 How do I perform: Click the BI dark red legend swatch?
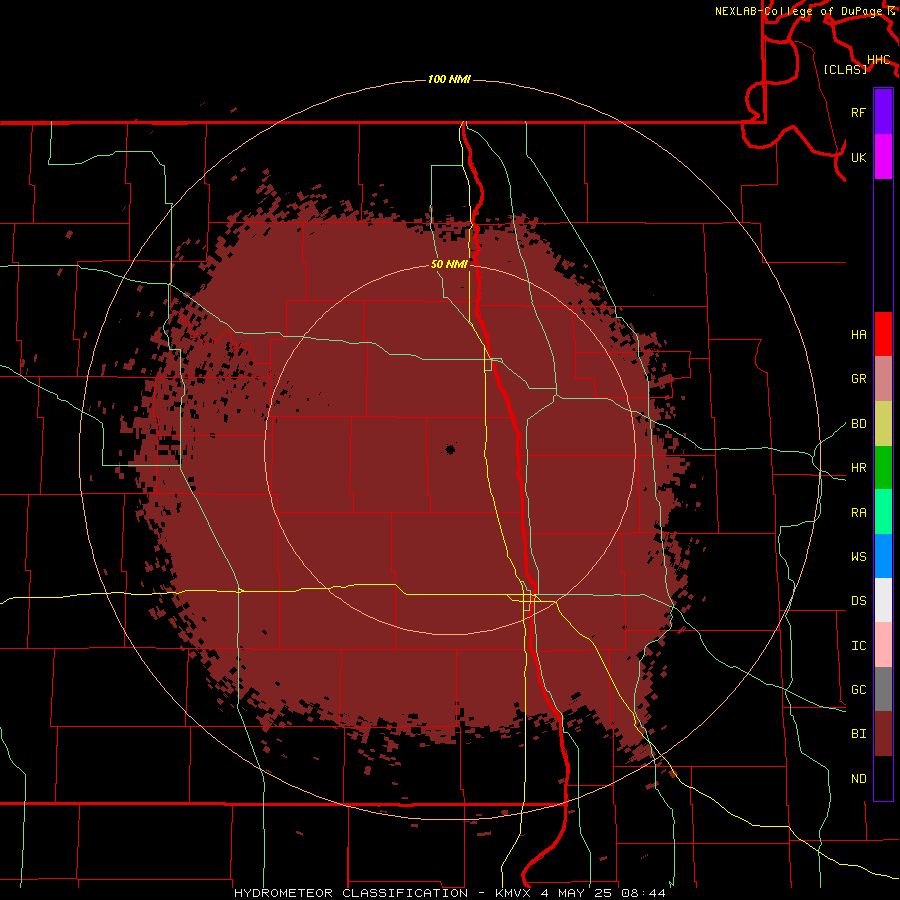[x=883, y=734]
